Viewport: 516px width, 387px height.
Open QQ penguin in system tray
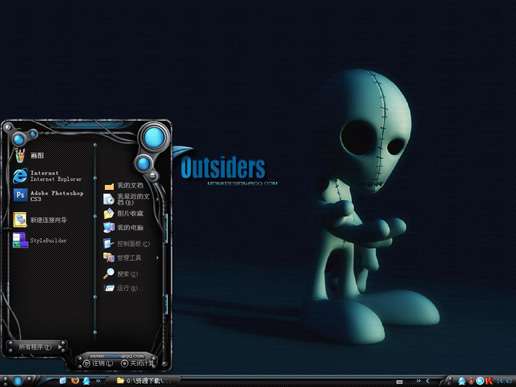pyautogui.click(x=462, y=381)
